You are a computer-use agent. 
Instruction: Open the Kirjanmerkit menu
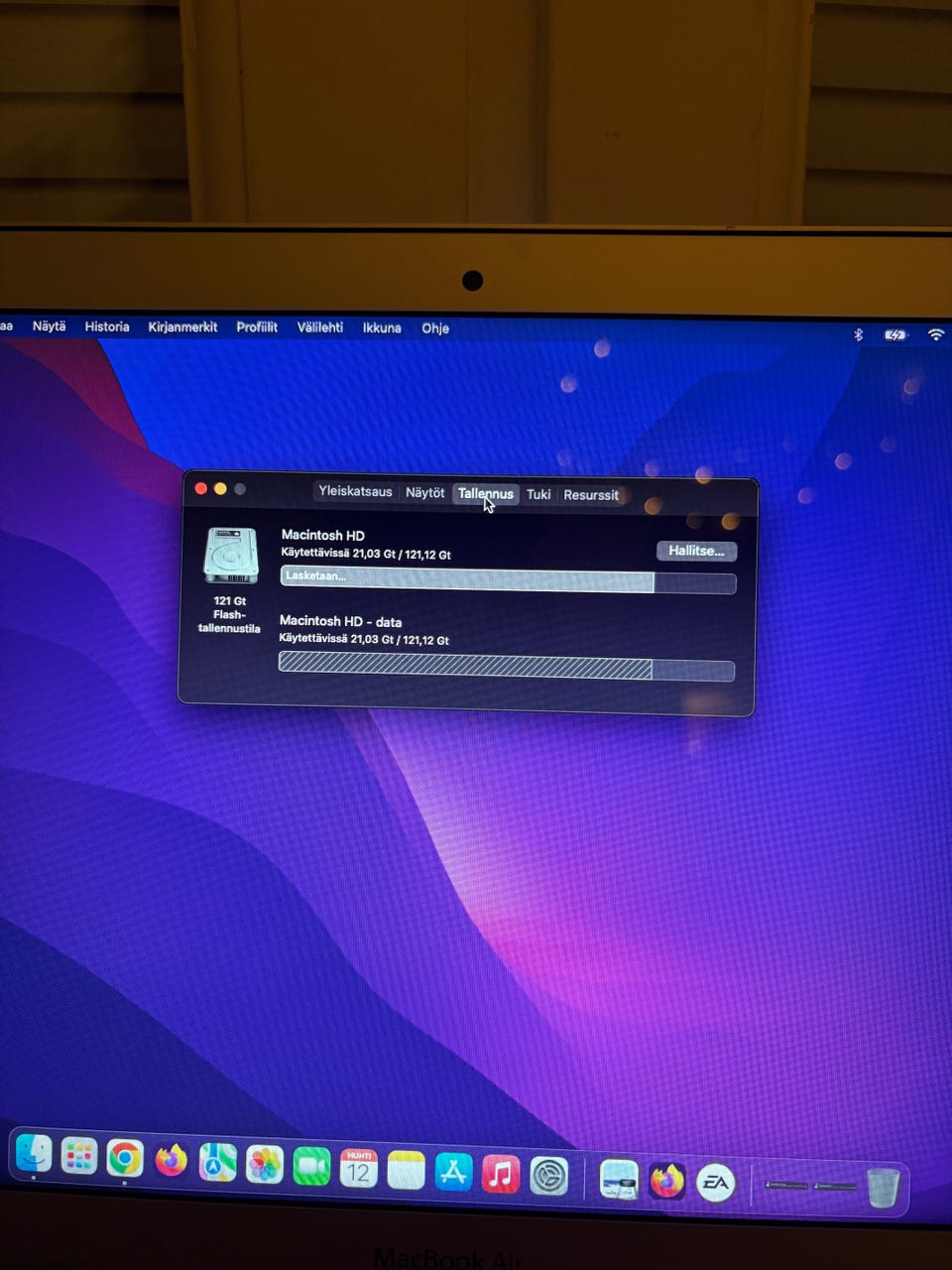click(x=182, y=326)
